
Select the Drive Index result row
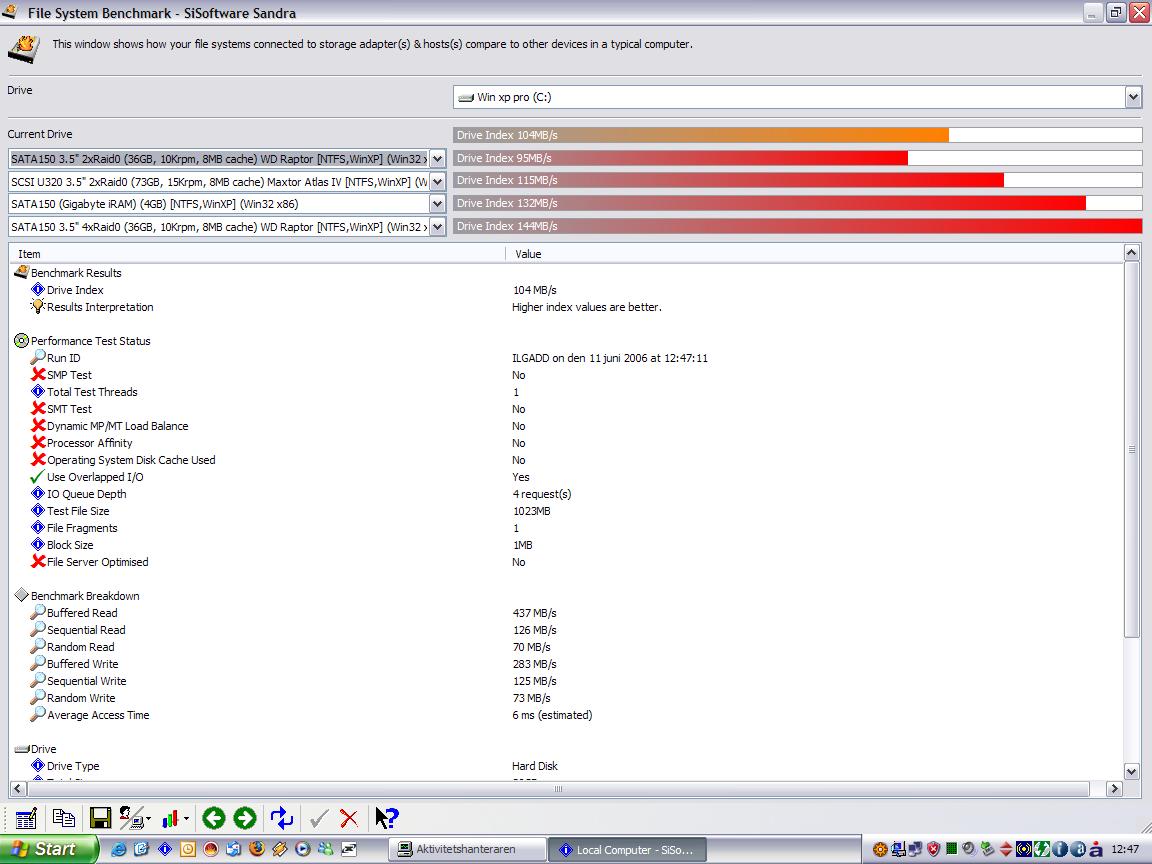coord(566,289)
